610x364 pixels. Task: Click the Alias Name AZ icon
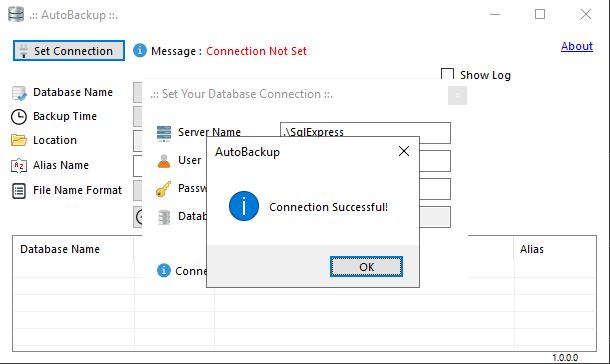click(x=19, y=166)
